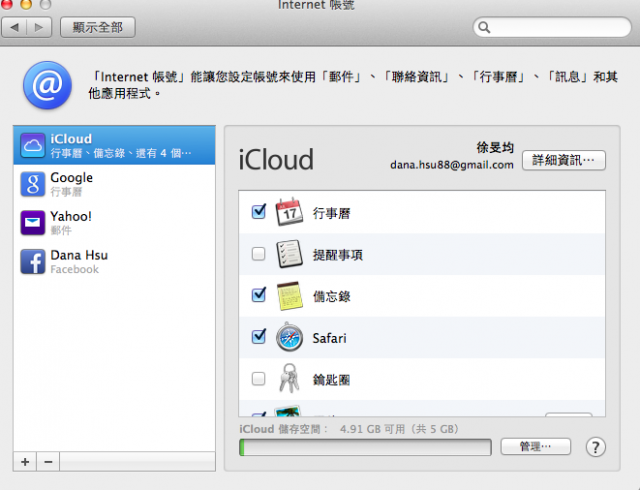Click the Reminders checklist icon

tap(289, 254)
